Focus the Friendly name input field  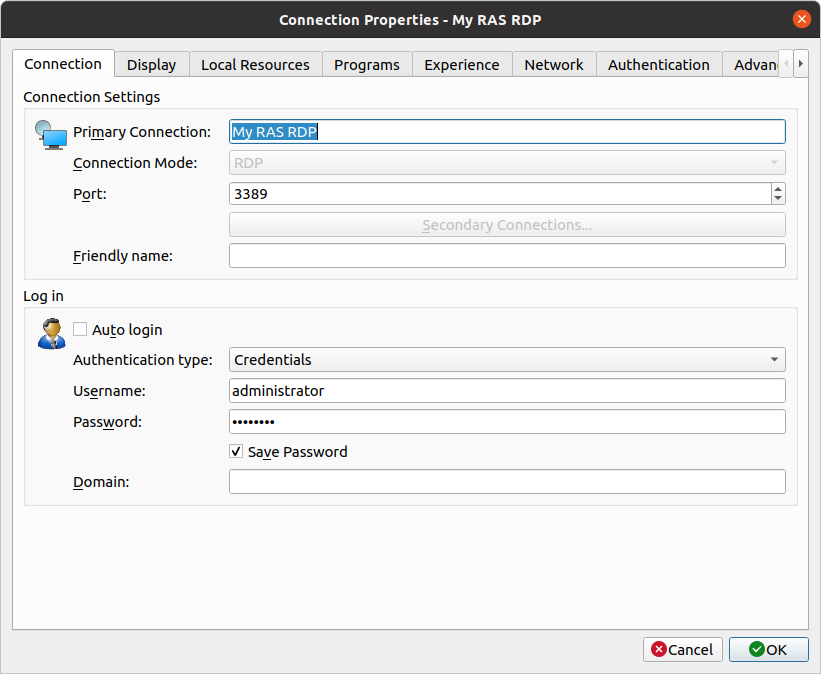507,256
